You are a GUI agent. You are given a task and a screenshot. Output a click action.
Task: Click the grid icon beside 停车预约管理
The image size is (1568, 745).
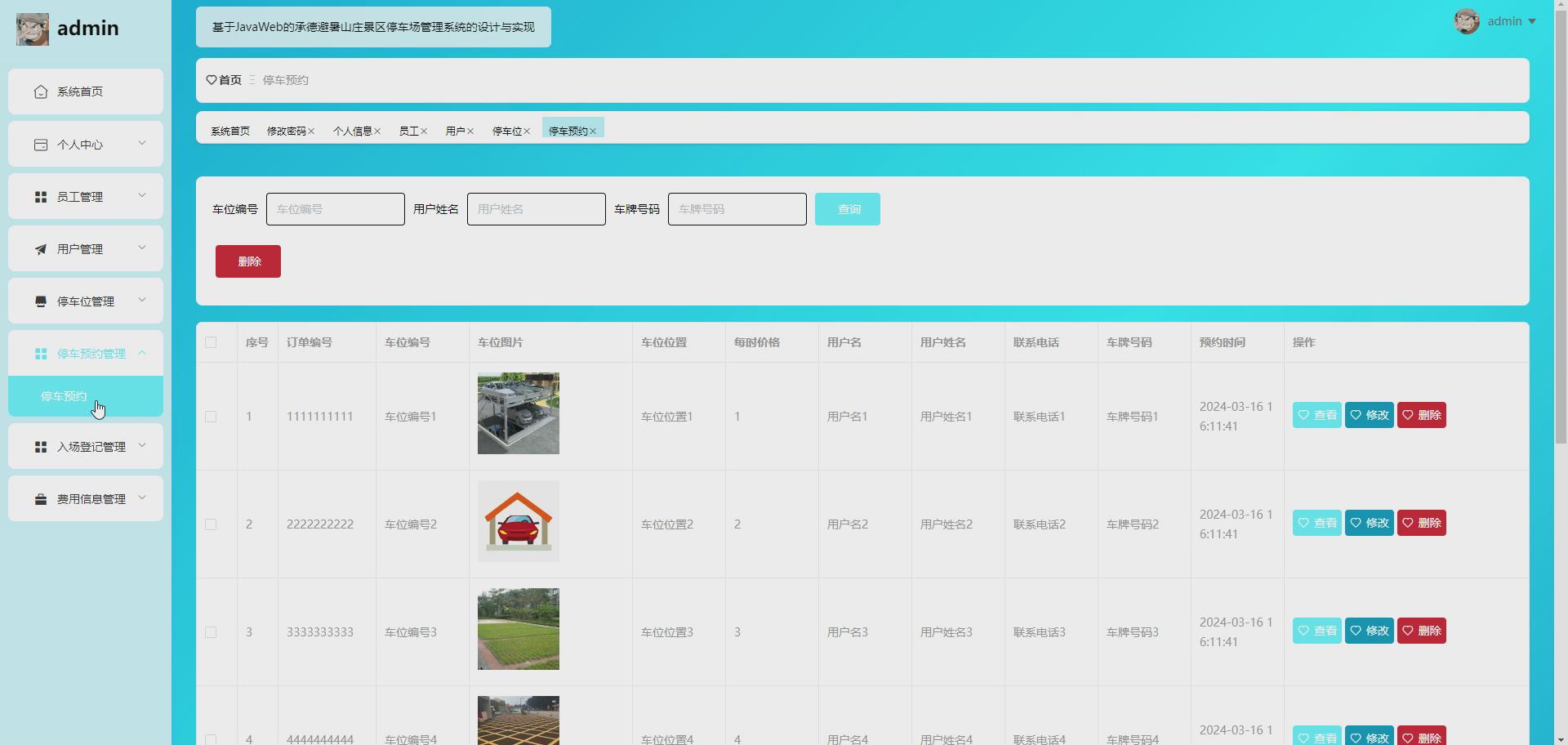pos(41,354)
